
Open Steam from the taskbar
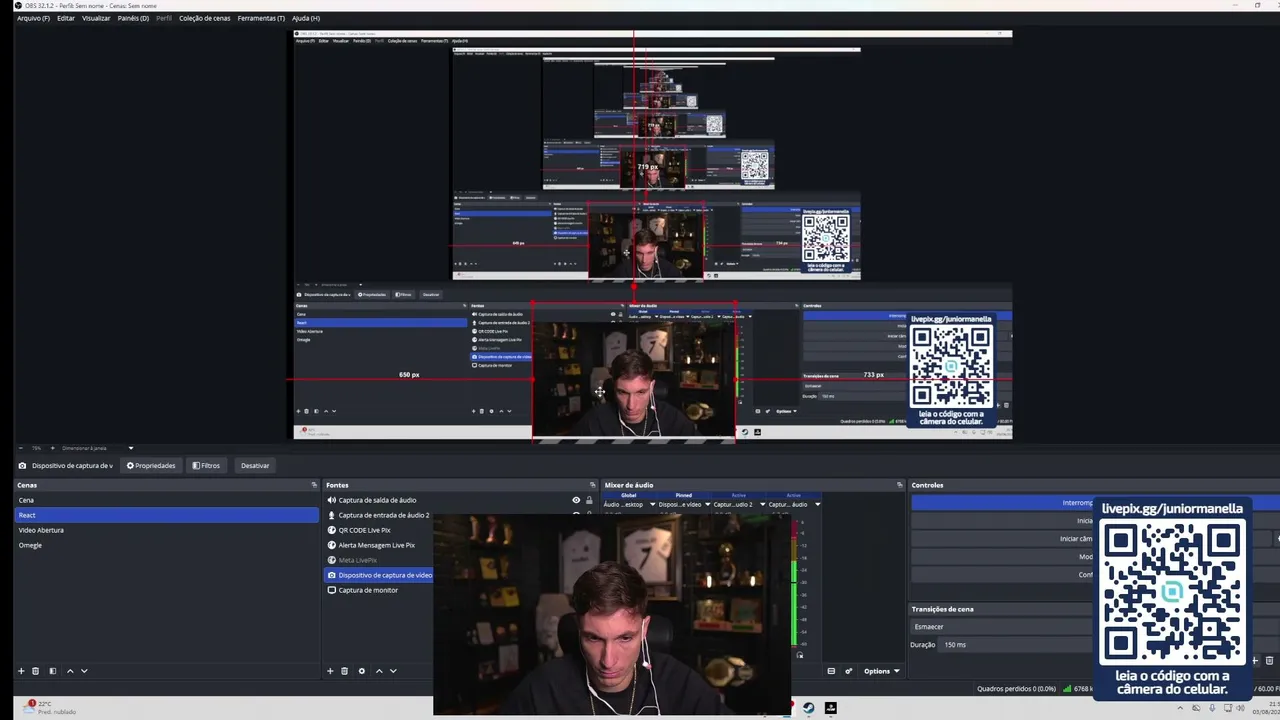click(x=809, y=708)
